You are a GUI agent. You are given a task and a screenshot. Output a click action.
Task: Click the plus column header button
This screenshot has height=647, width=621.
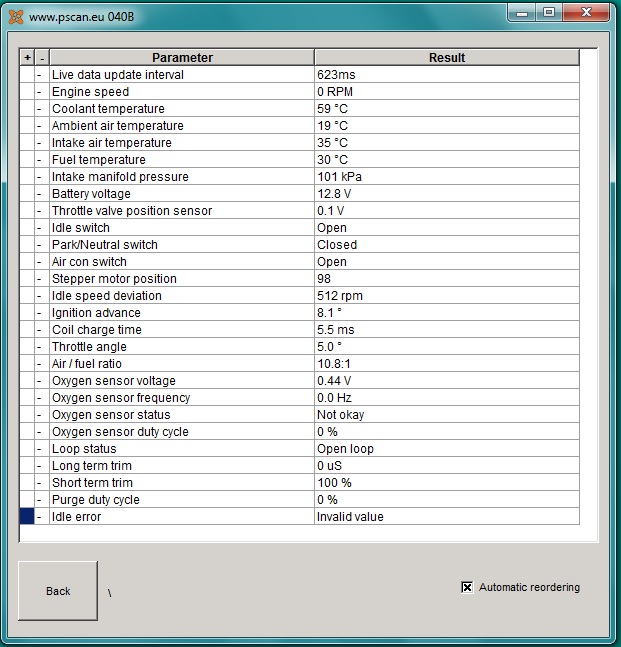tap(27, 57)
